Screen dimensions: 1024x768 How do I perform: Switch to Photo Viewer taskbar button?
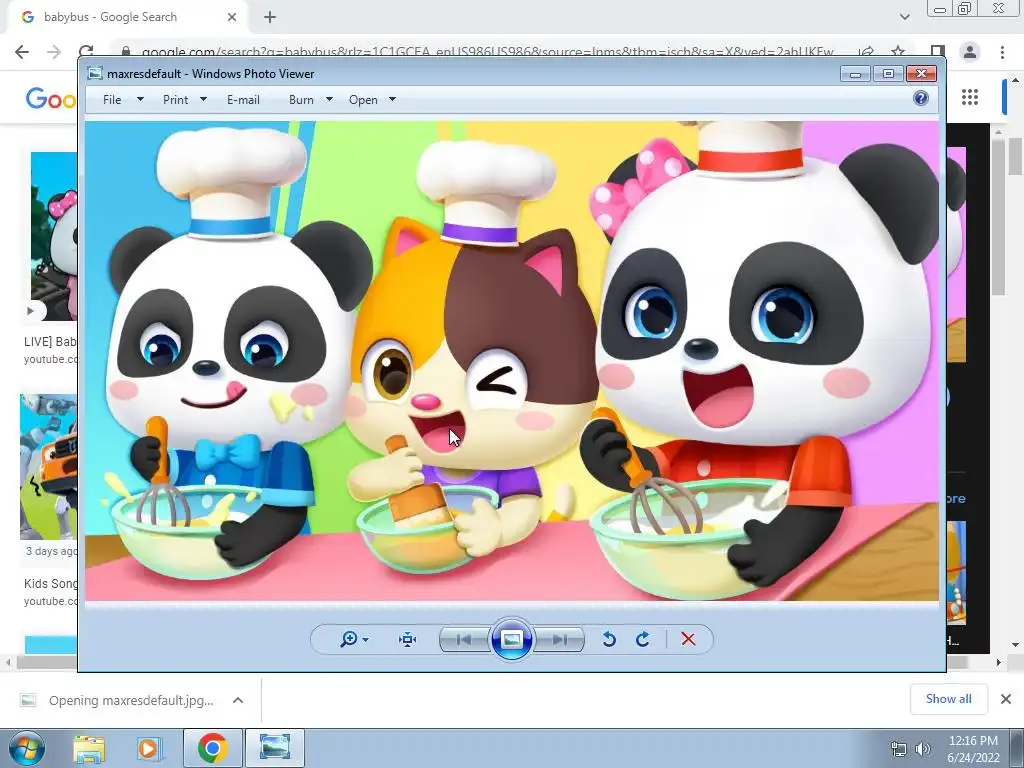point(275,748)
